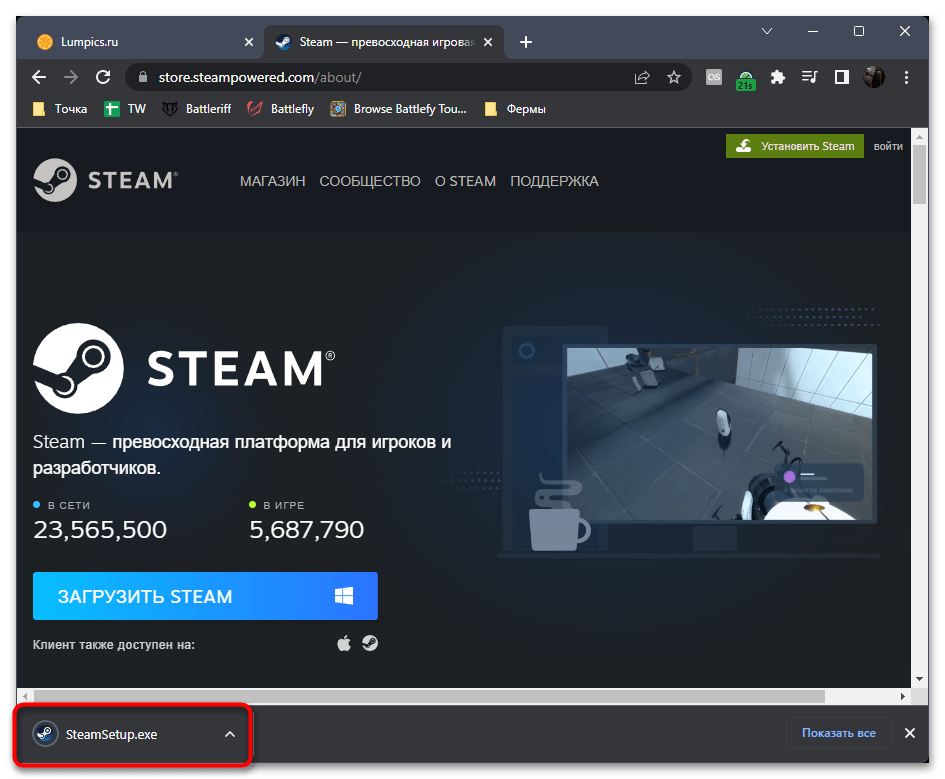The height and width of the screenshot is (779, 945).
Task: Open the МАГАЗИН menu
Action: point(272,181)
